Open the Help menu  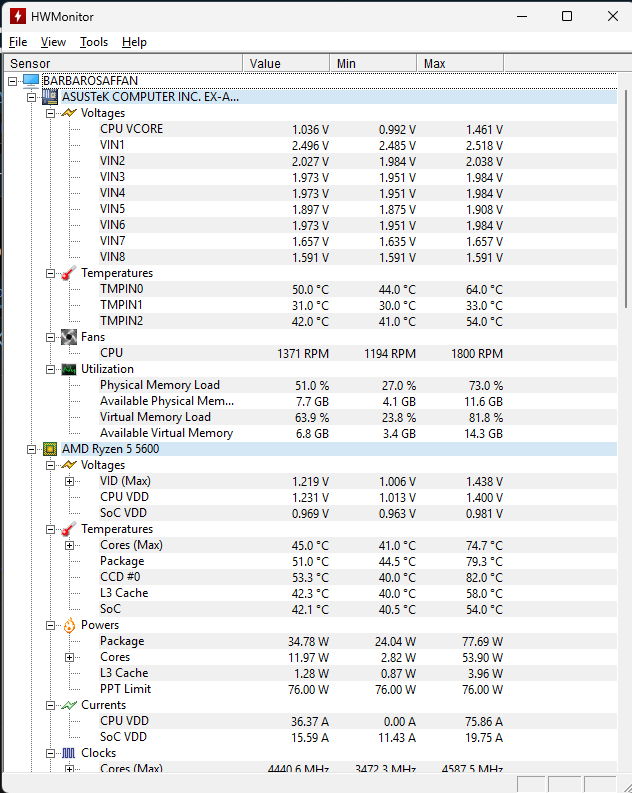point(134,42)
